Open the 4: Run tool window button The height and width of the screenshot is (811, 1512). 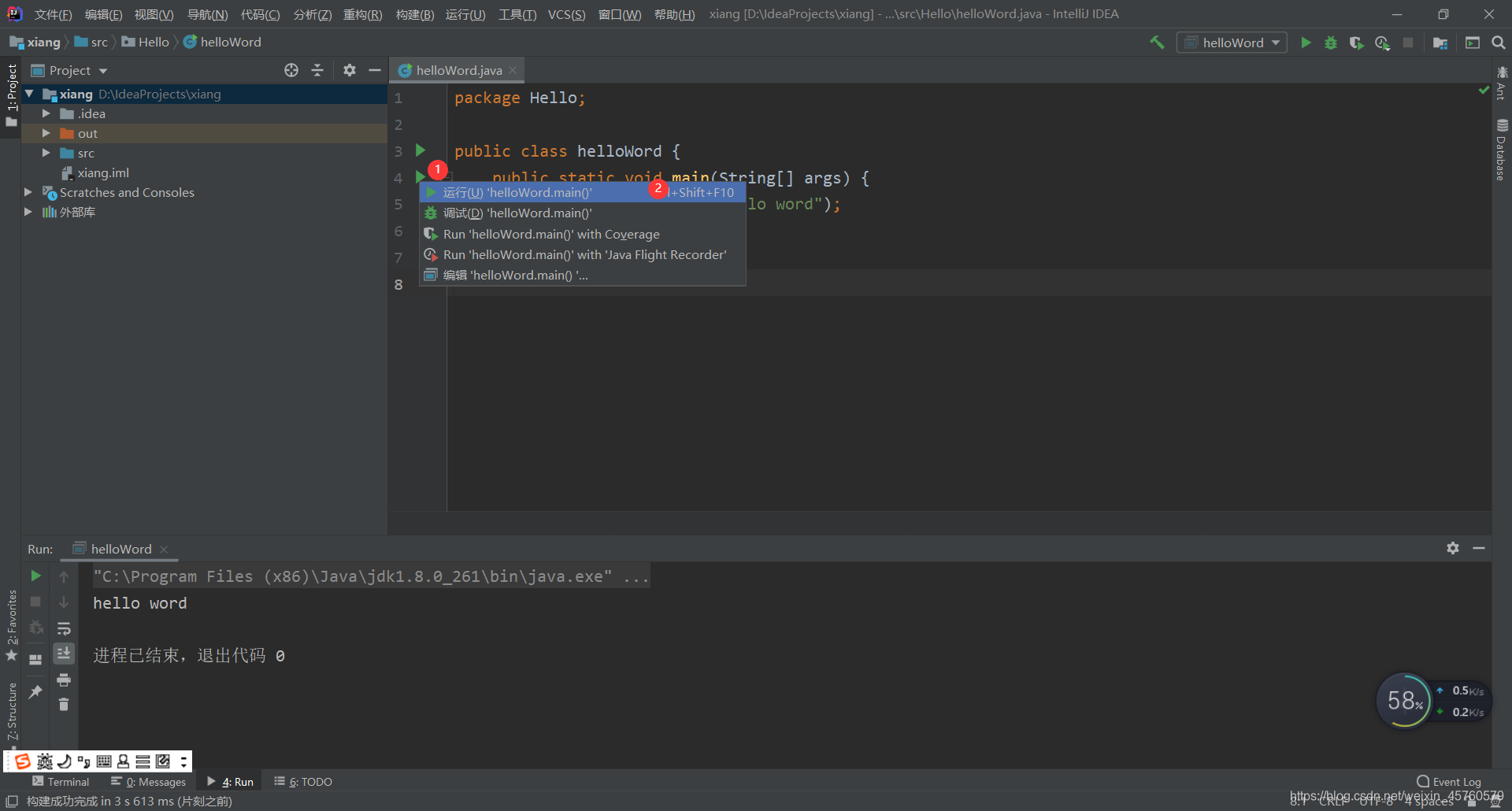click(230, 782)
